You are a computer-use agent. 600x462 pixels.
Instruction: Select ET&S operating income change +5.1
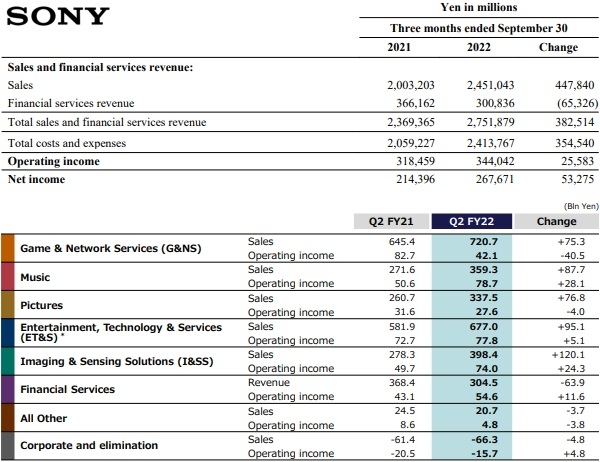pos(574,340)
